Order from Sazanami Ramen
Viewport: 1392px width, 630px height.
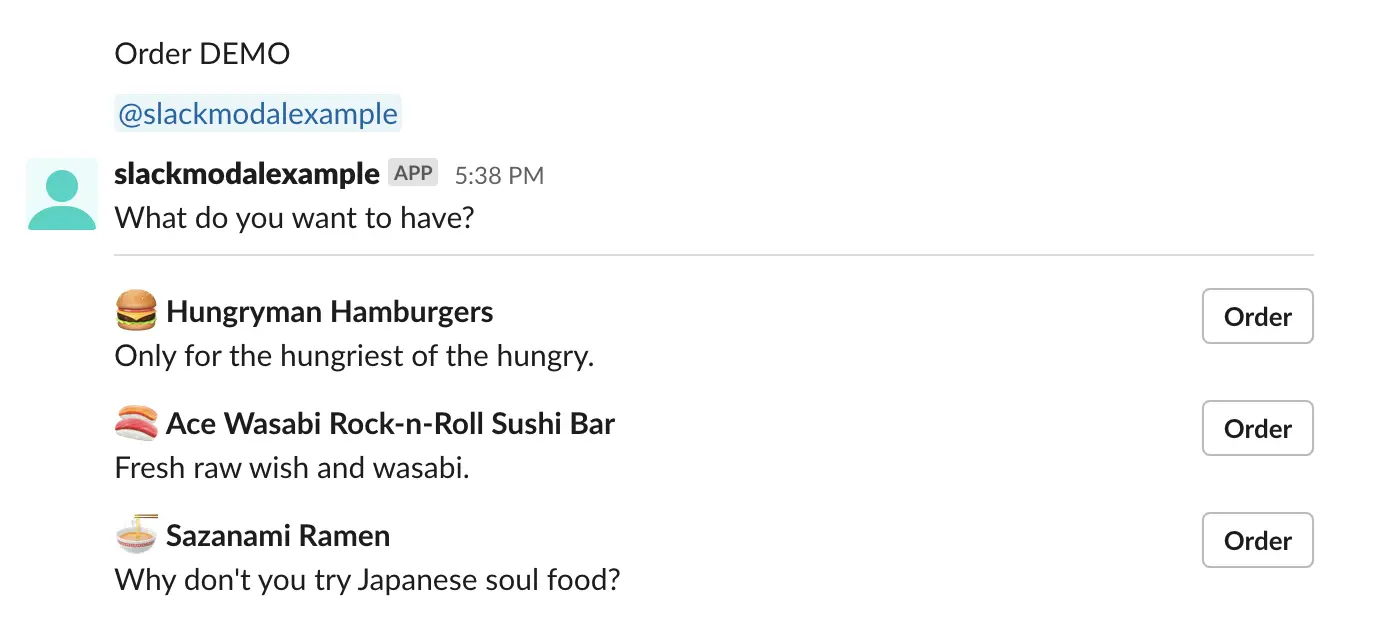point(1257,540)
